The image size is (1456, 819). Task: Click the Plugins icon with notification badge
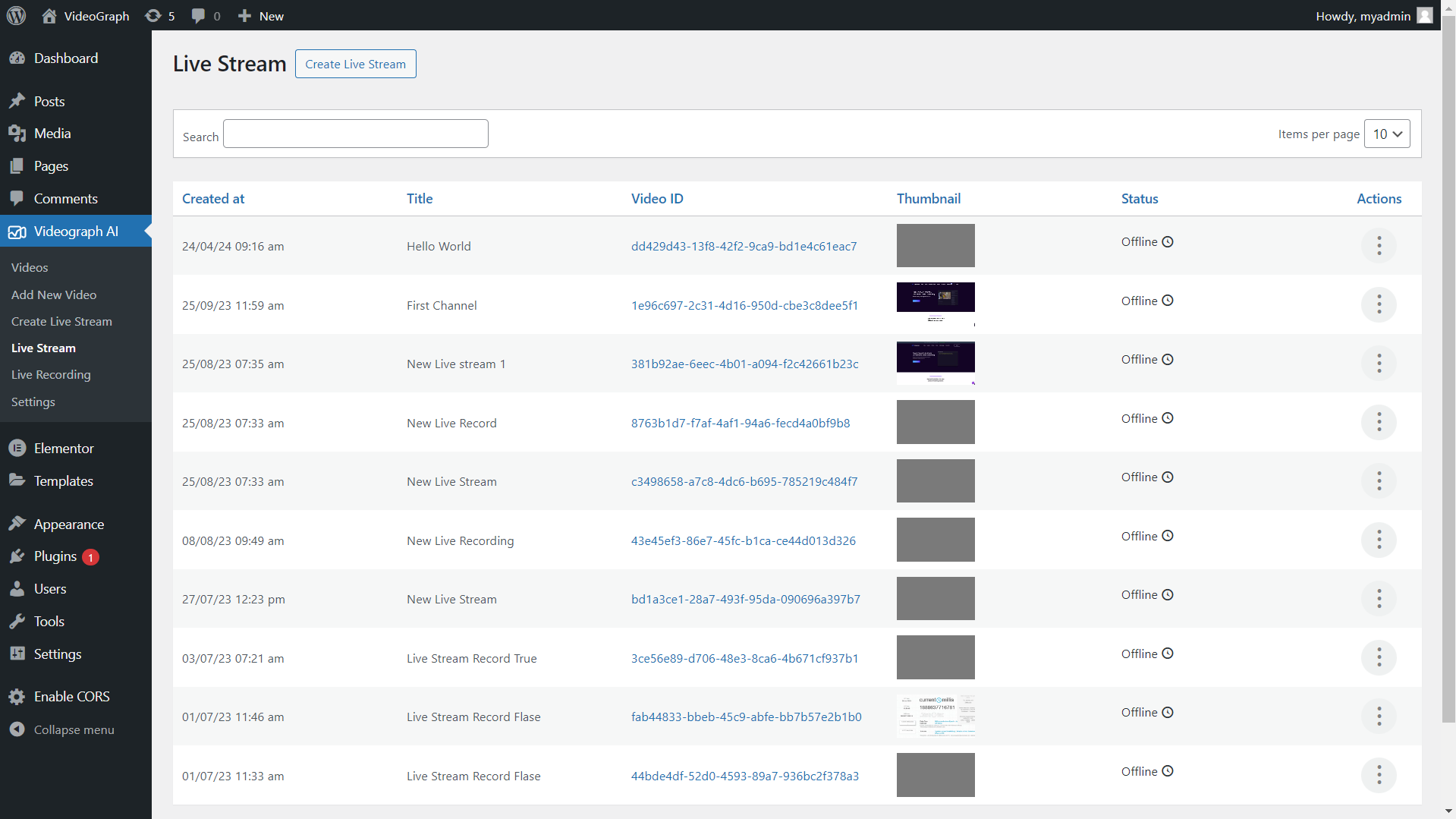point(18,556)
